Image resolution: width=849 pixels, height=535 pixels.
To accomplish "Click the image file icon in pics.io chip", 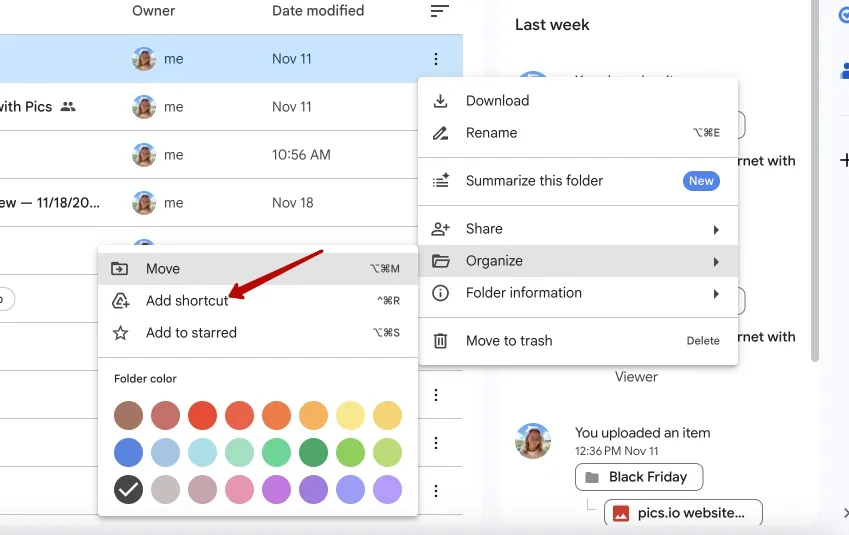I will 621,513.
